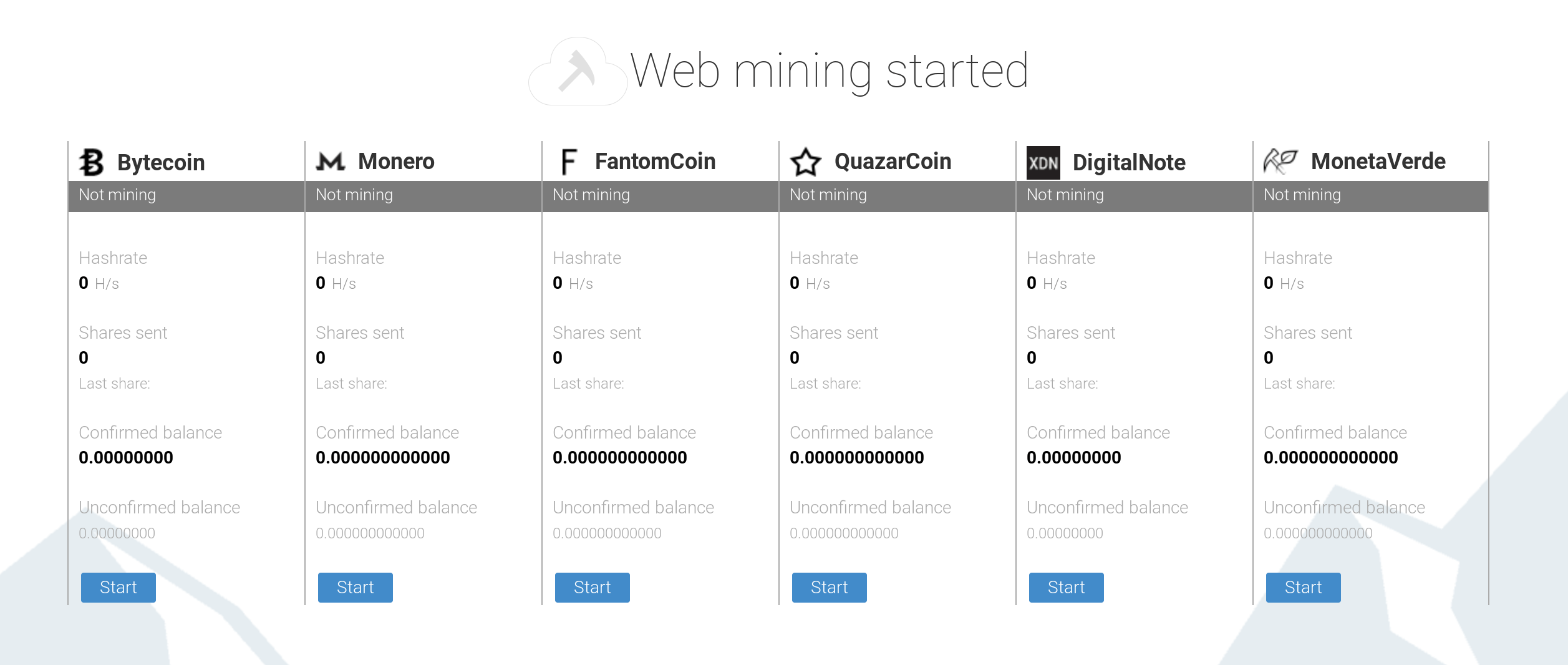The image size is (1568, 665).
Task: Start mining MonetaVerde
Action: (x=1304, y=588)
